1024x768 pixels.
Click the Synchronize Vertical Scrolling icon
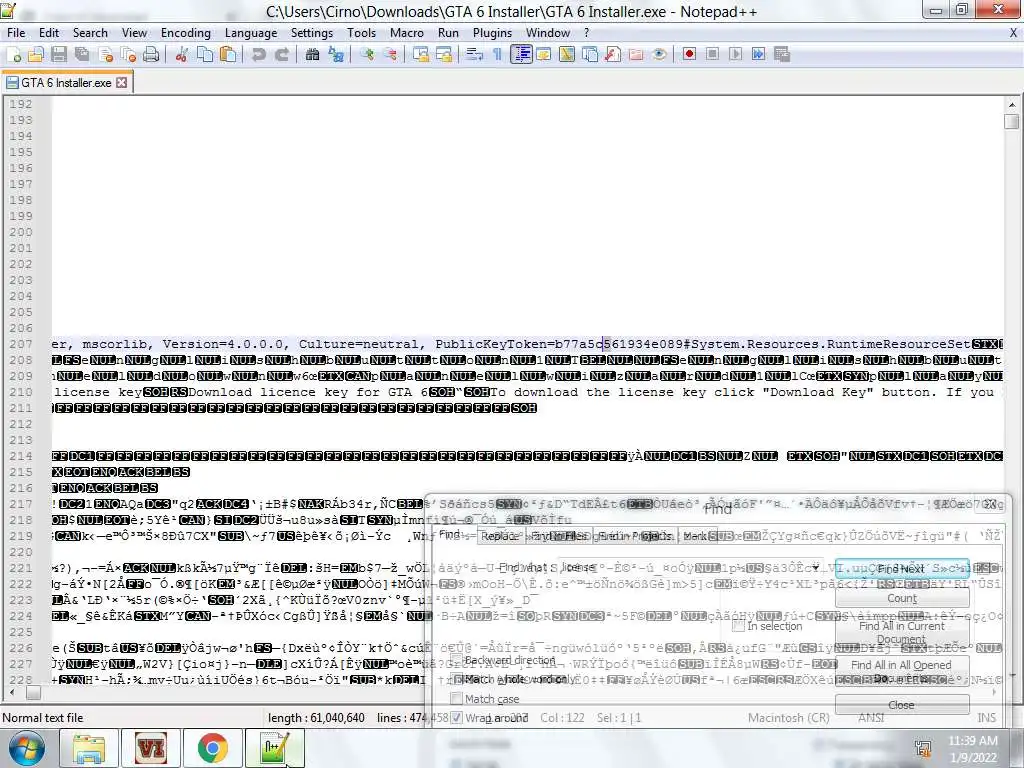coord(421,55)
